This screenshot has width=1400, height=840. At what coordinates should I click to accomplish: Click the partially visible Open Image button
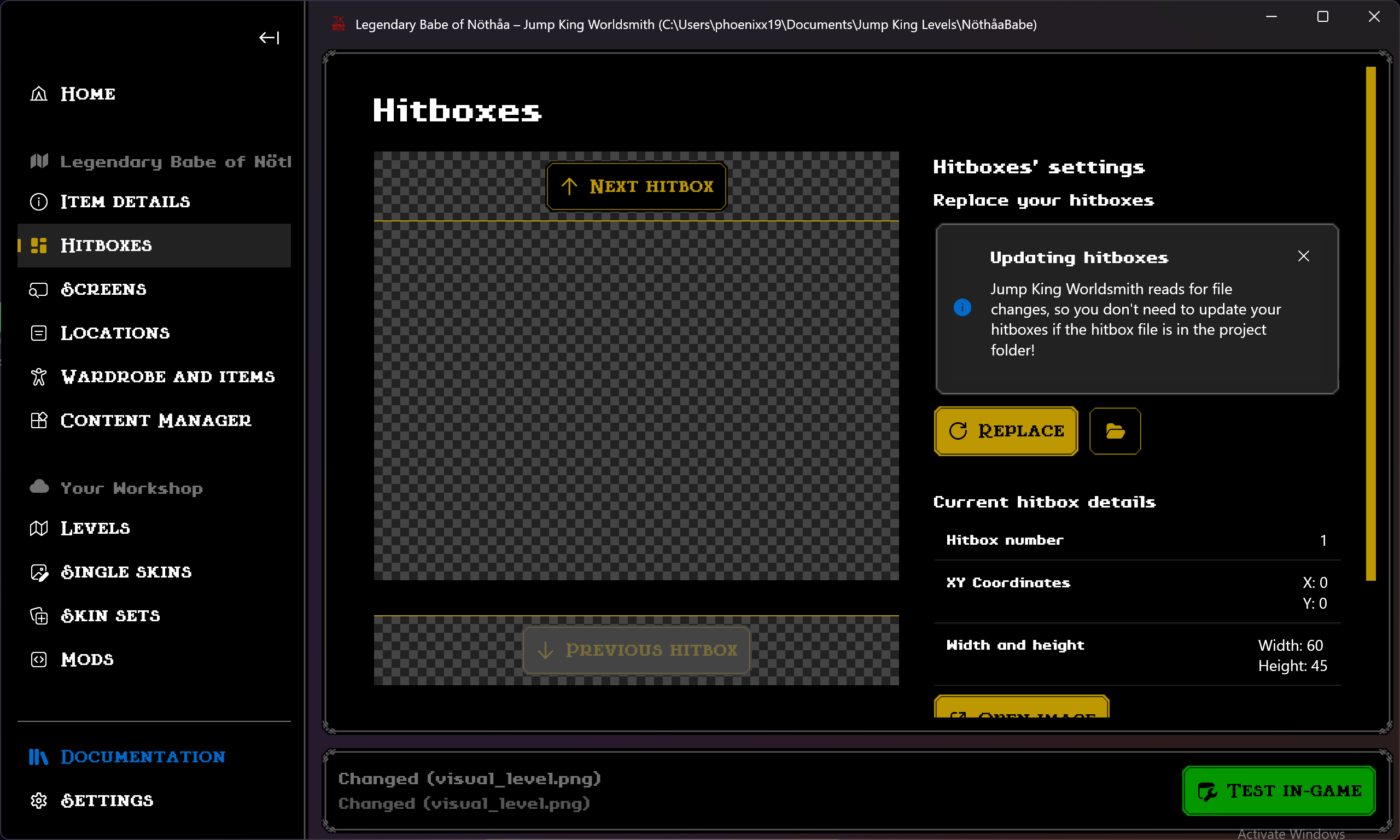point(1022,708)
